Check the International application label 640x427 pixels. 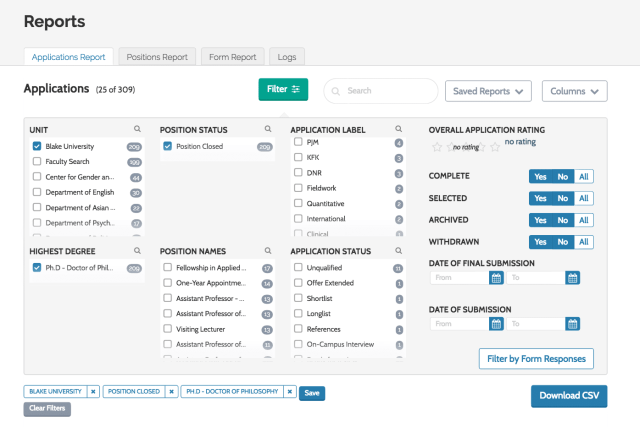coord(298,218)
